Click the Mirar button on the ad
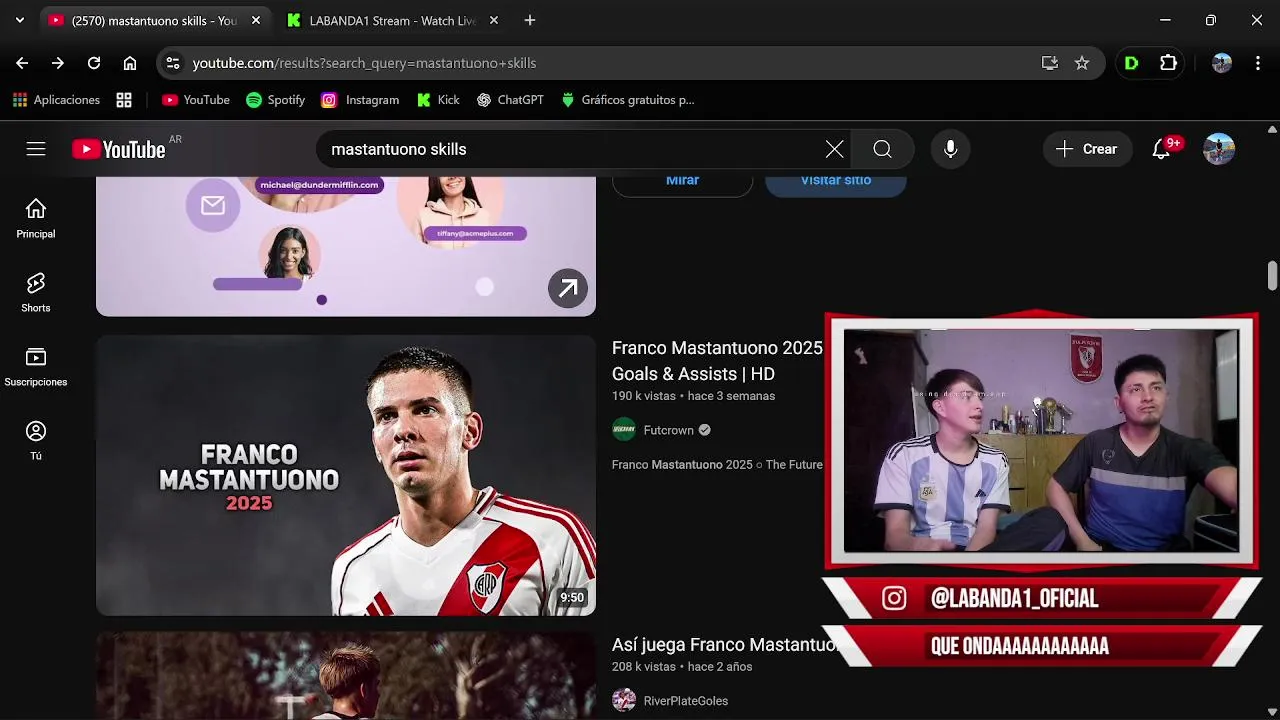Image resolution: width=1280 pixels, height=720 pixels. [682, 184]
